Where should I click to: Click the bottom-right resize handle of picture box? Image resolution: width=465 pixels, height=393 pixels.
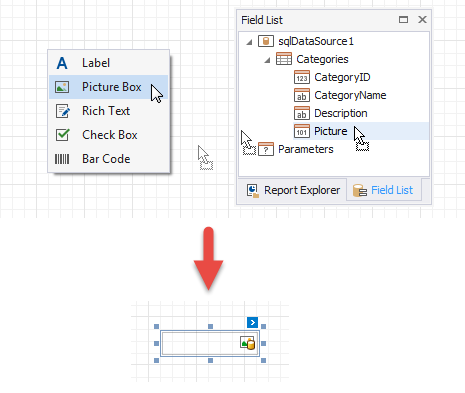tap(264, 360)
